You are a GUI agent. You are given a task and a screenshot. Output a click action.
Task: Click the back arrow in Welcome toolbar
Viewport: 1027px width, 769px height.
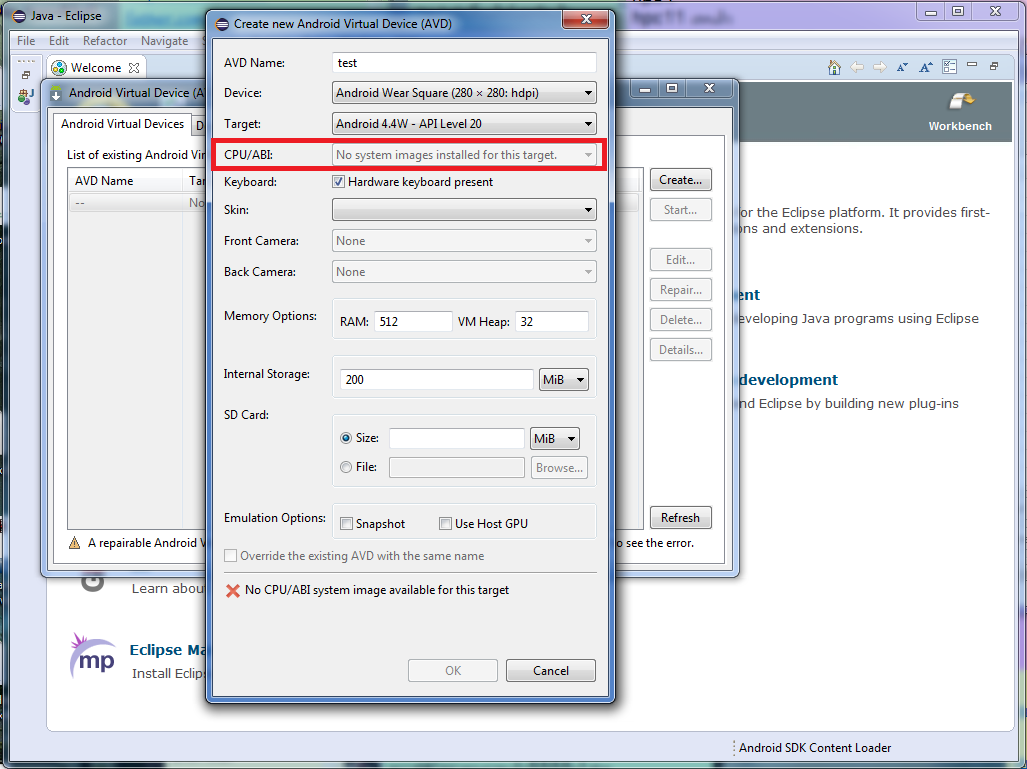tap(857, 67)
